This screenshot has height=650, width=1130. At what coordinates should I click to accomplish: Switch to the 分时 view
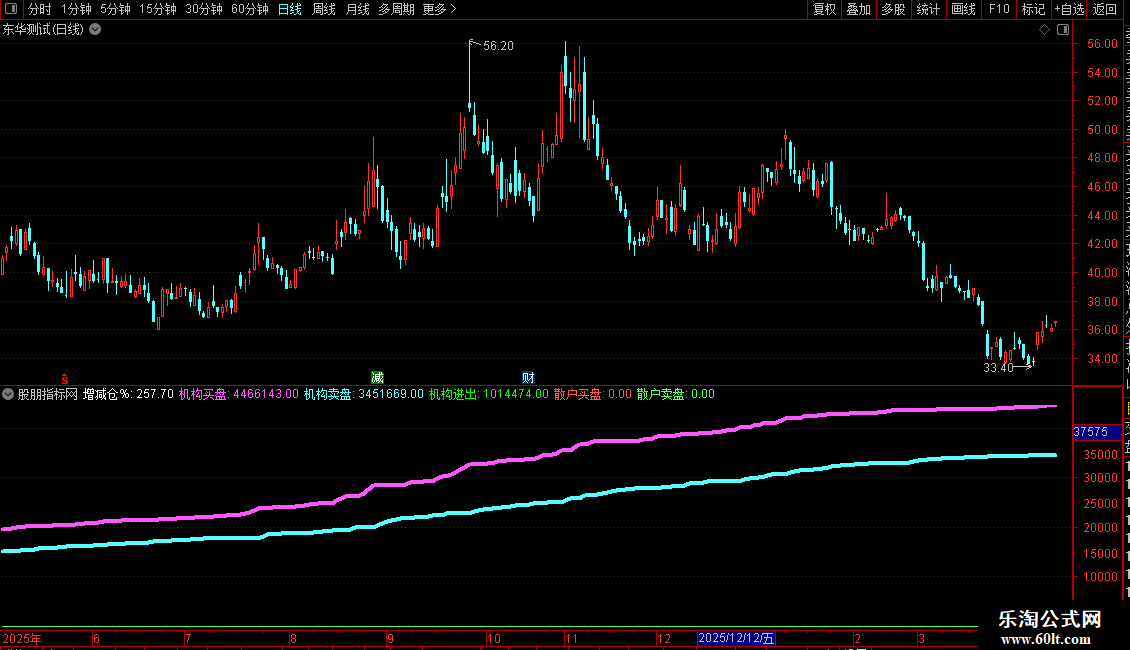pyautogui.click(x=40, y=9)
